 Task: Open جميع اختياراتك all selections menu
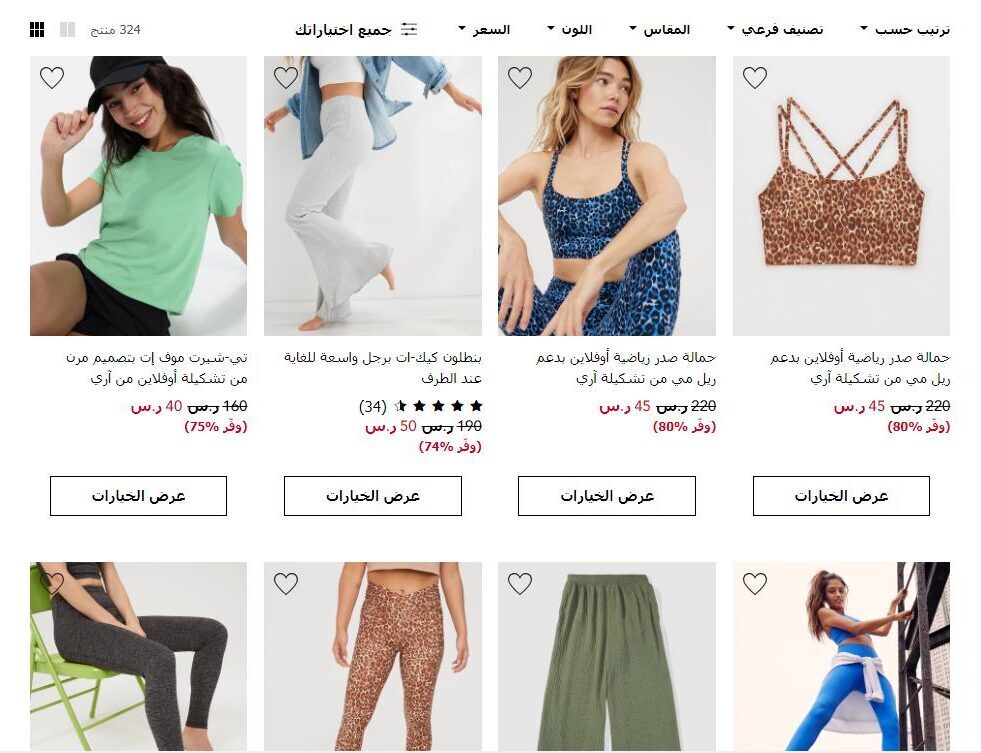point(356,29)
